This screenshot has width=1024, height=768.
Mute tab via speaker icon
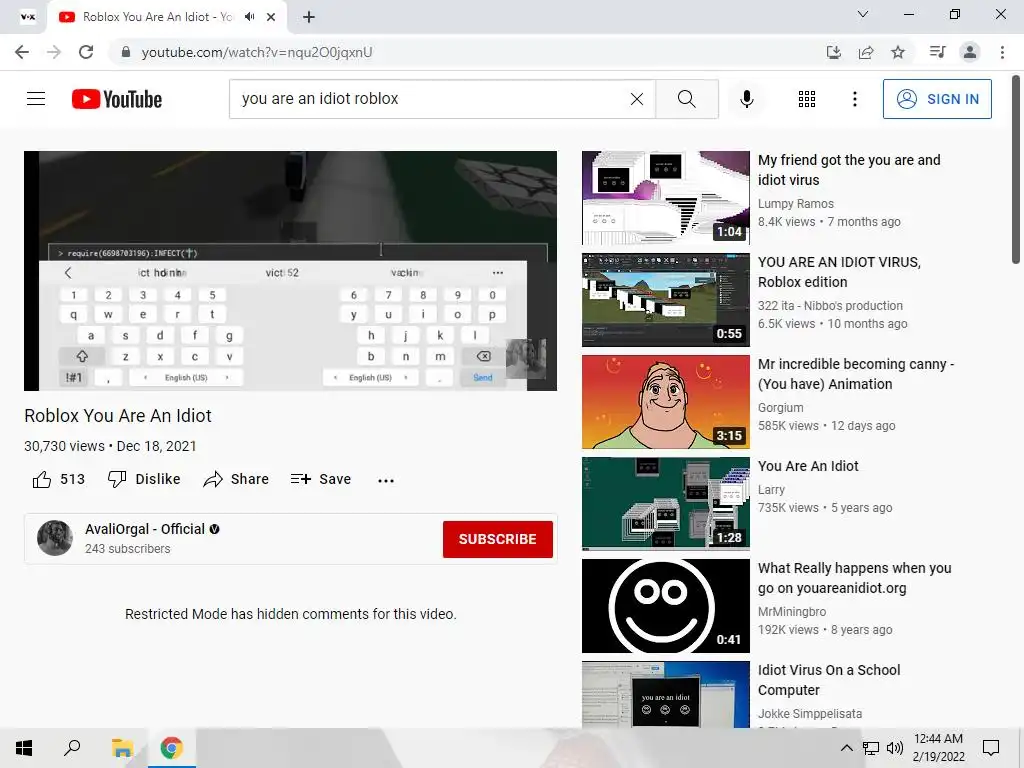(x=249, y=17)
